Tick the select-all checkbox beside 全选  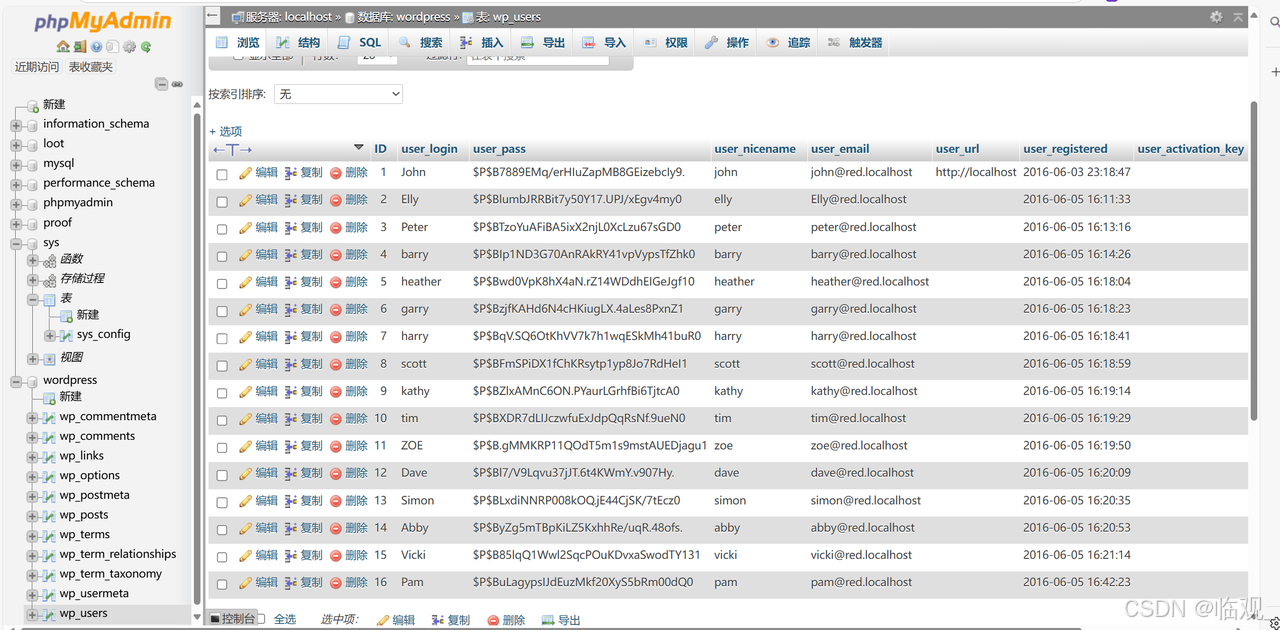pyautogui.click(x=262, y=620)
